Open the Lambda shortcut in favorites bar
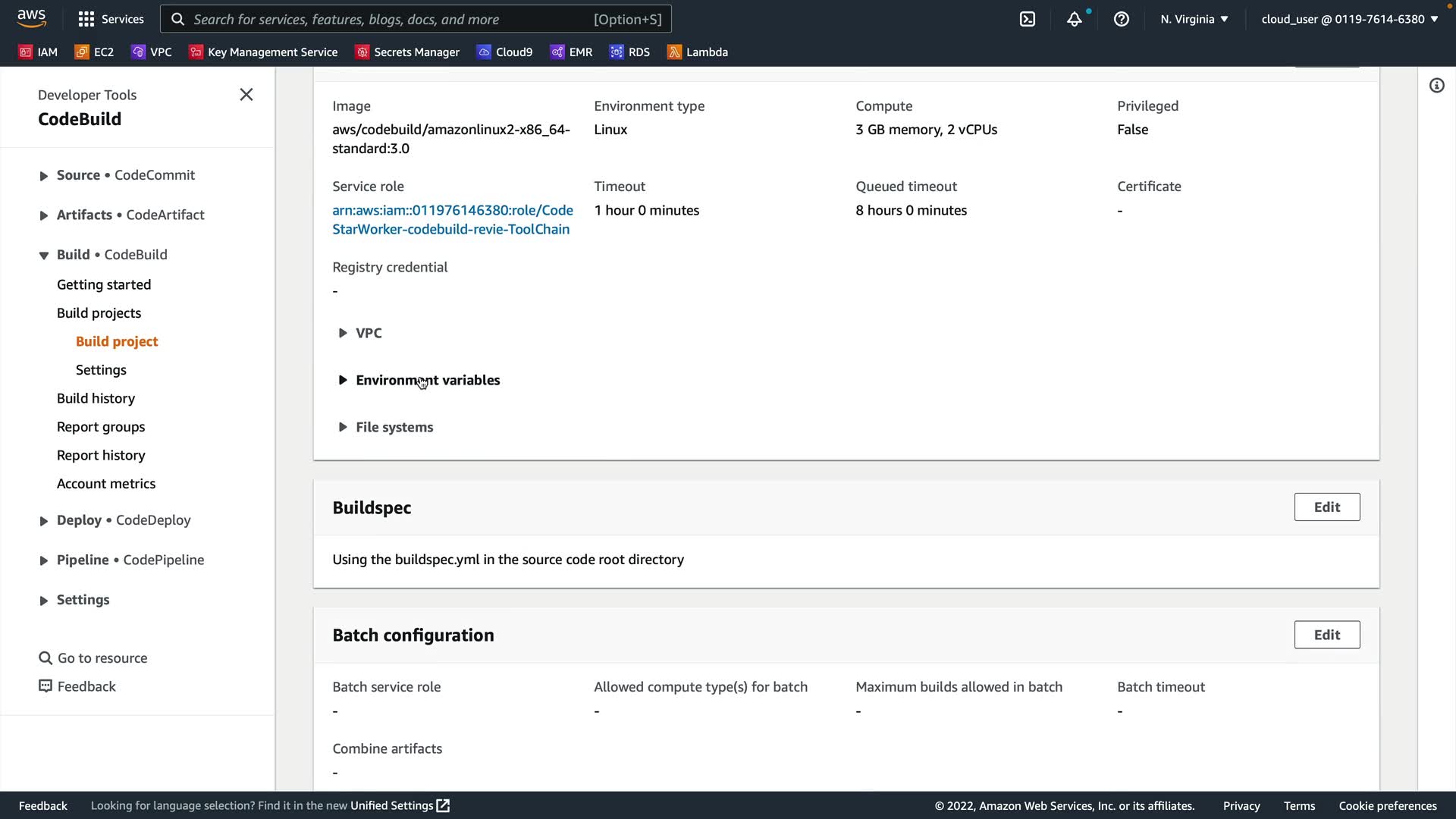Viewport: 1456px width, 819px height. [x=697, y=52]
